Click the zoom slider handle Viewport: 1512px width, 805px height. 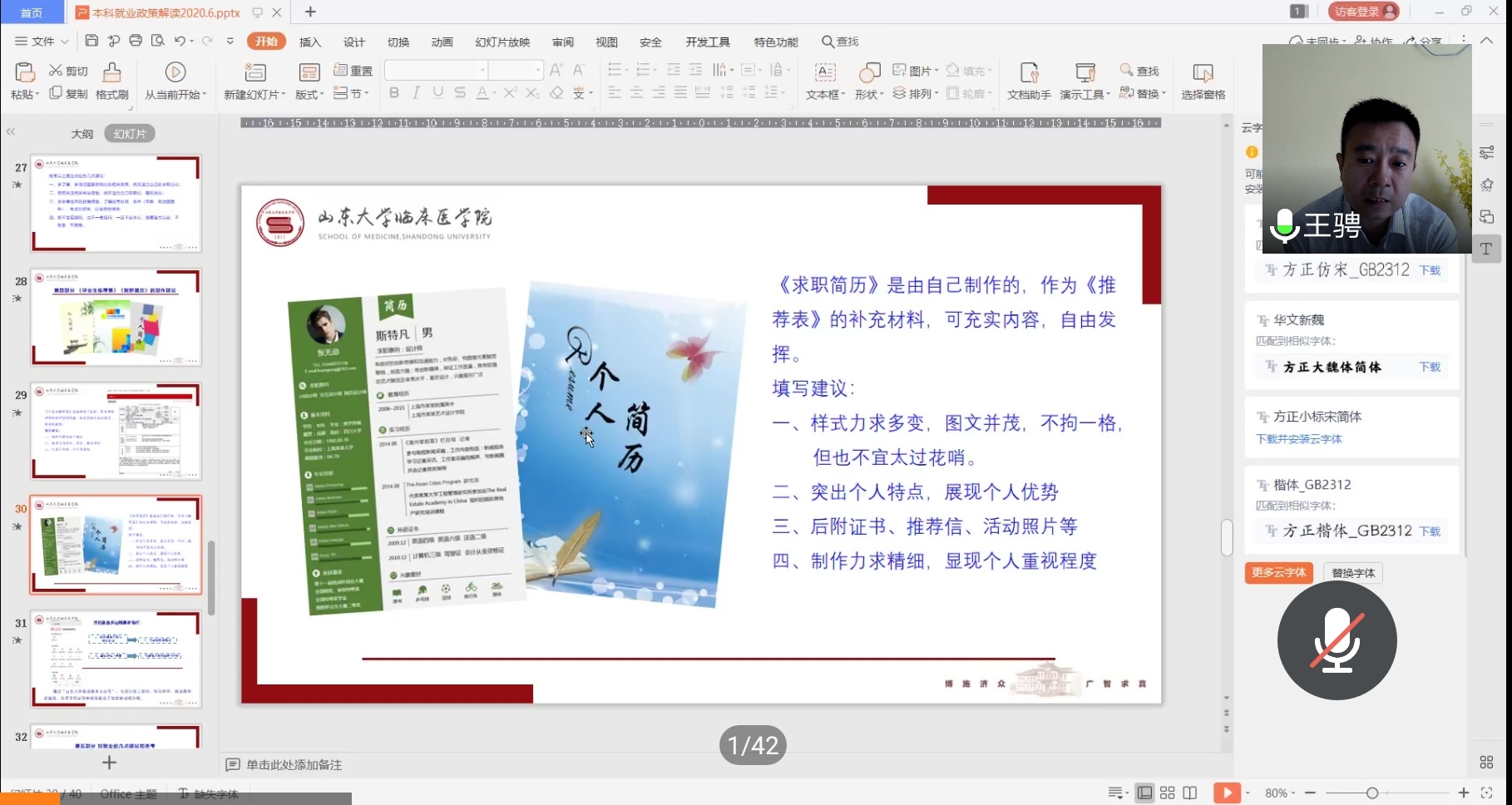(1372, 793)
